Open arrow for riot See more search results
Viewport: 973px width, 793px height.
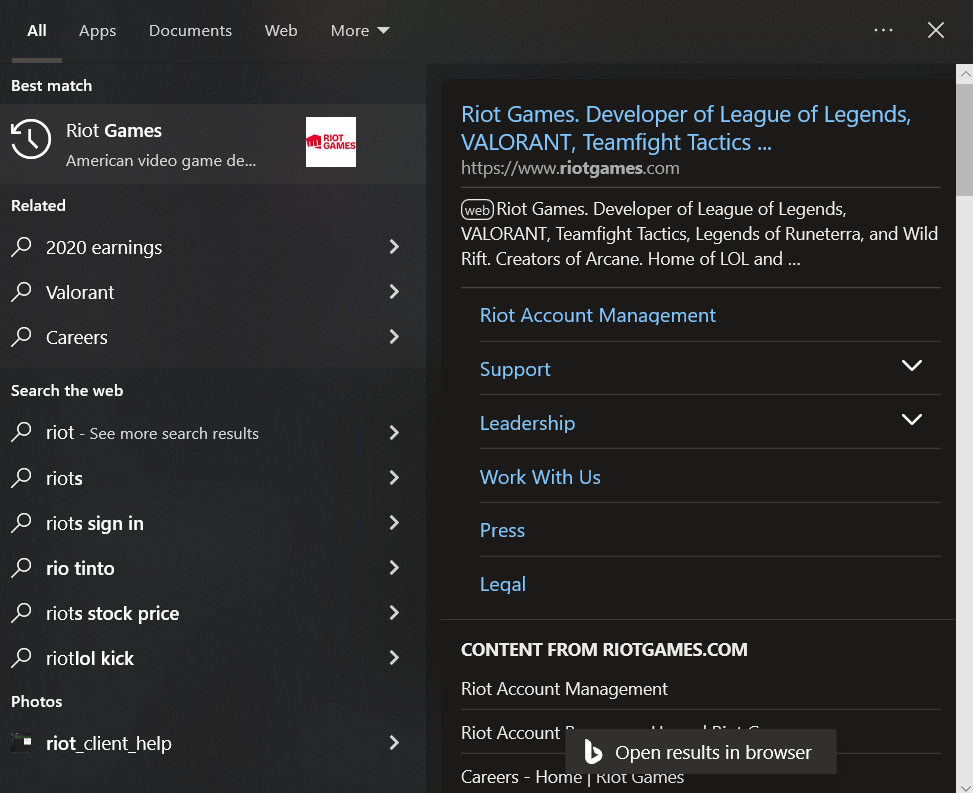click(x=394, y=432)
